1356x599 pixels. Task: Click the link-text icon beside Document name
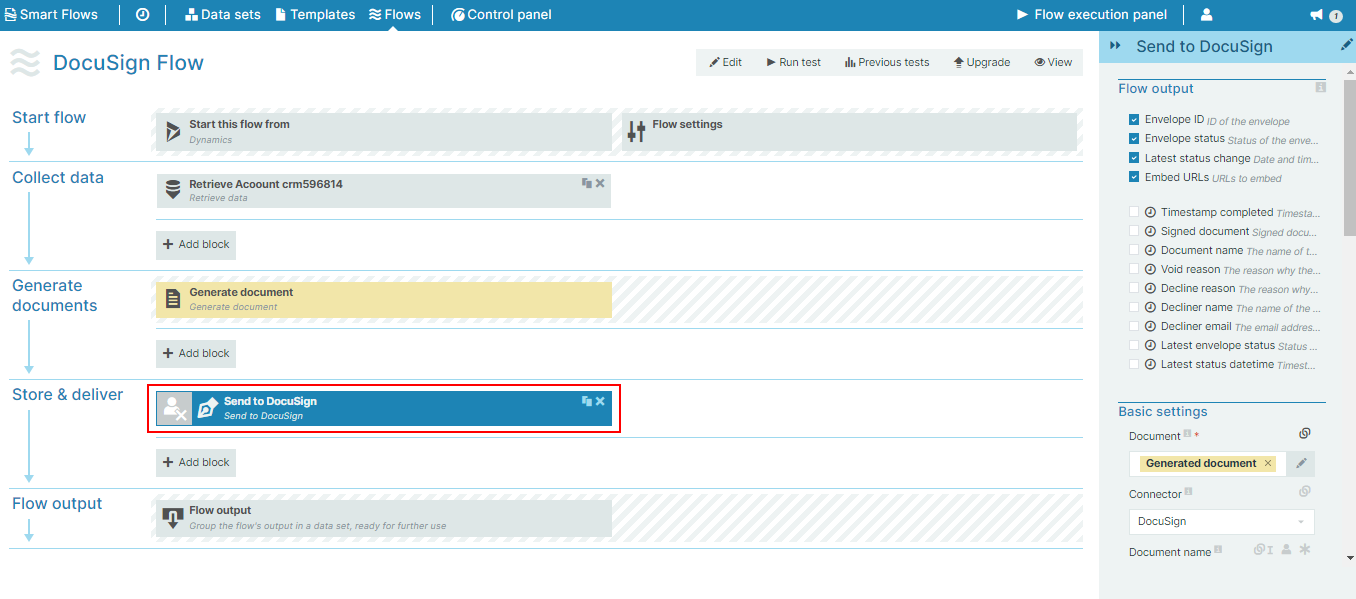pos(1263,550)
